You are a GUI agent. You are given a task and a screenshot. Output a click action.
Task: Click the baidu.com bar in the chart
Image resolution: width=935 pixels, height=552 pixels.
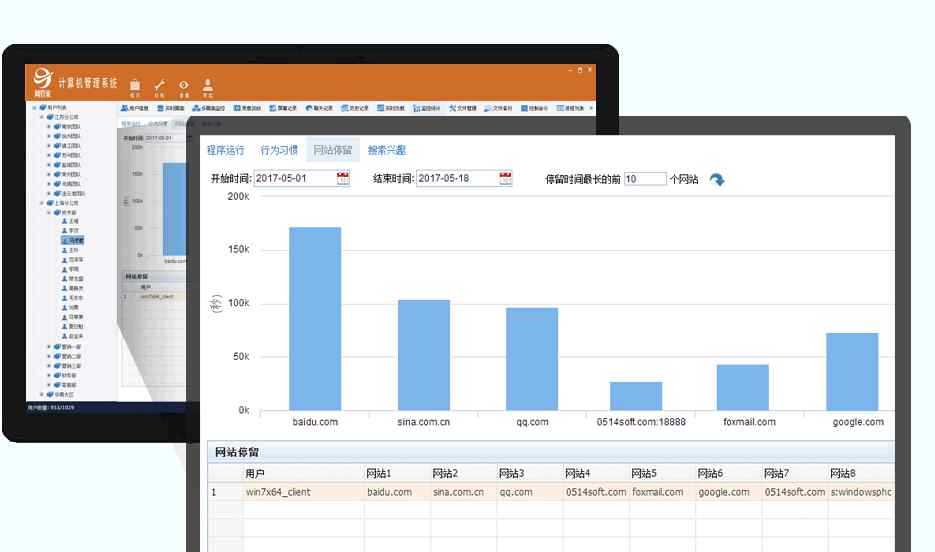click(x=315, y=318)
